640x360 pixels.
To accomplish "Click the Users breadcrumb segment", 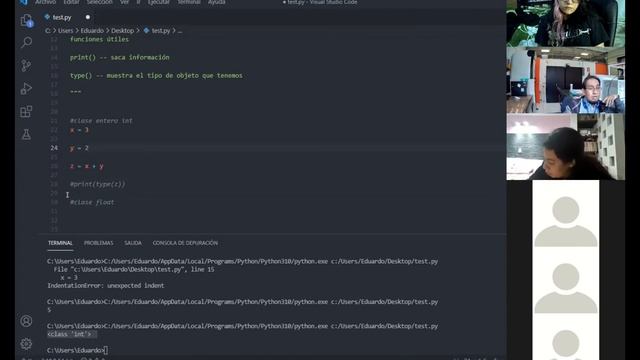I will [x=65, y=31].
